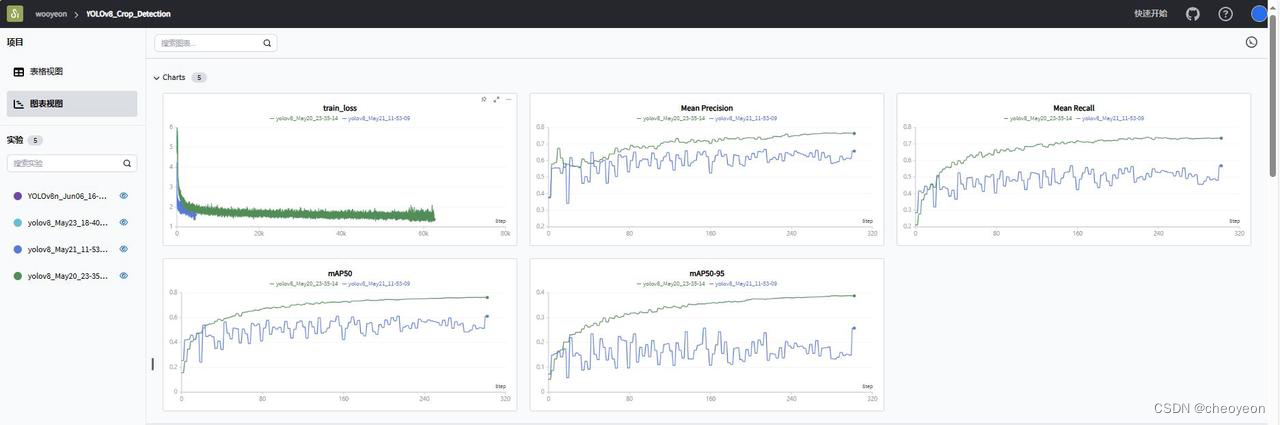
Task: Open the train_loss chart more options
Action: 508,99
